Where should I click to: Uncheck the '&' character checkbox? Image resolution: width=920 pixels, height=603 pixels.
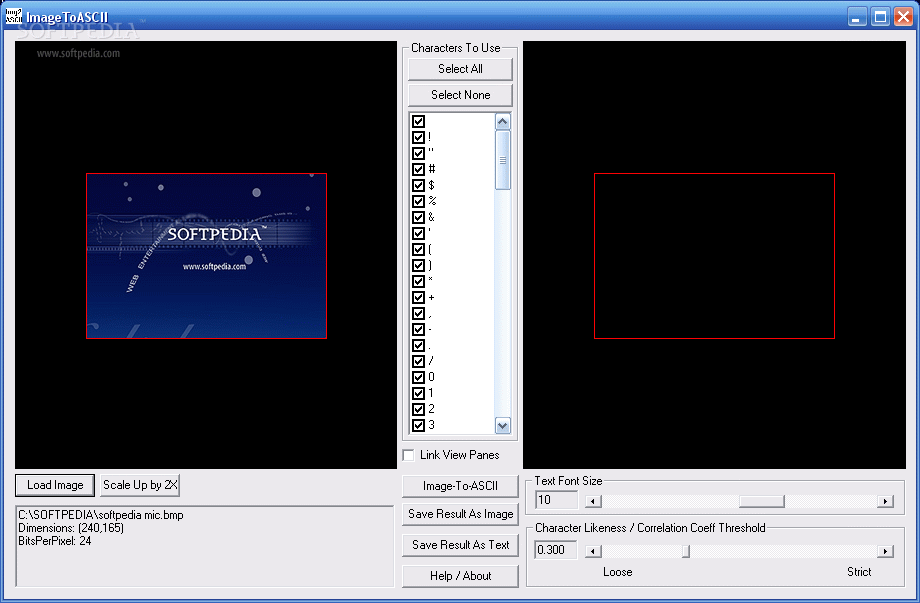tap(418, 218)
